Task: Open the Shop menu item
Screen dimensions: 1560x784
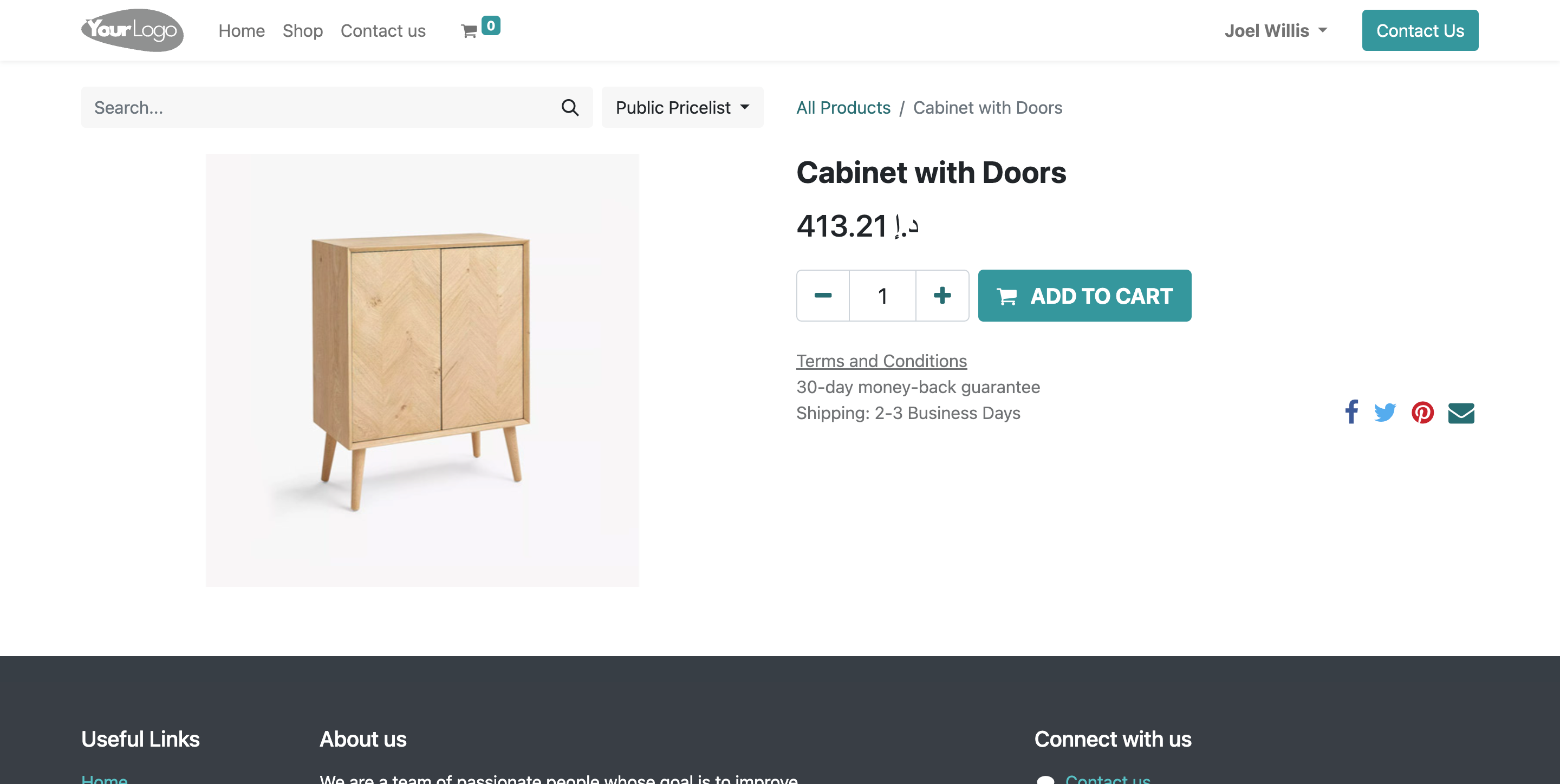Action: (303, 30)
